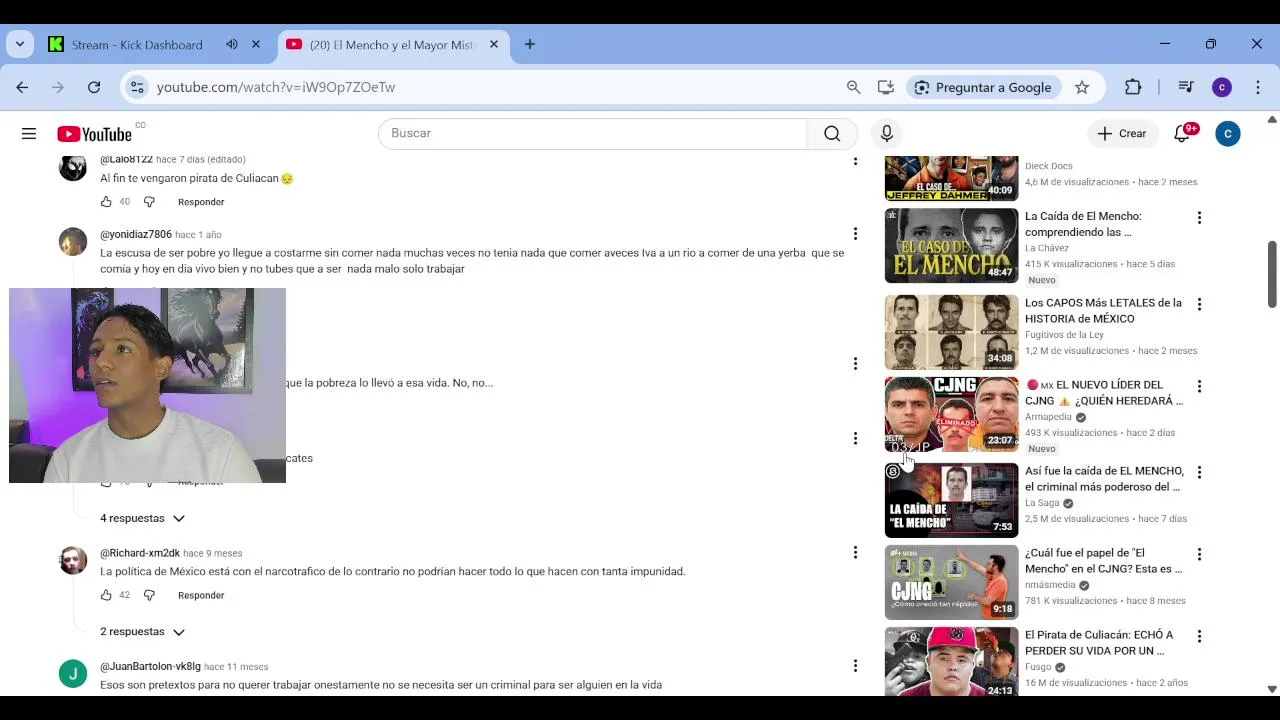Dislike the comment by @Lalo8122

[149, 202]
